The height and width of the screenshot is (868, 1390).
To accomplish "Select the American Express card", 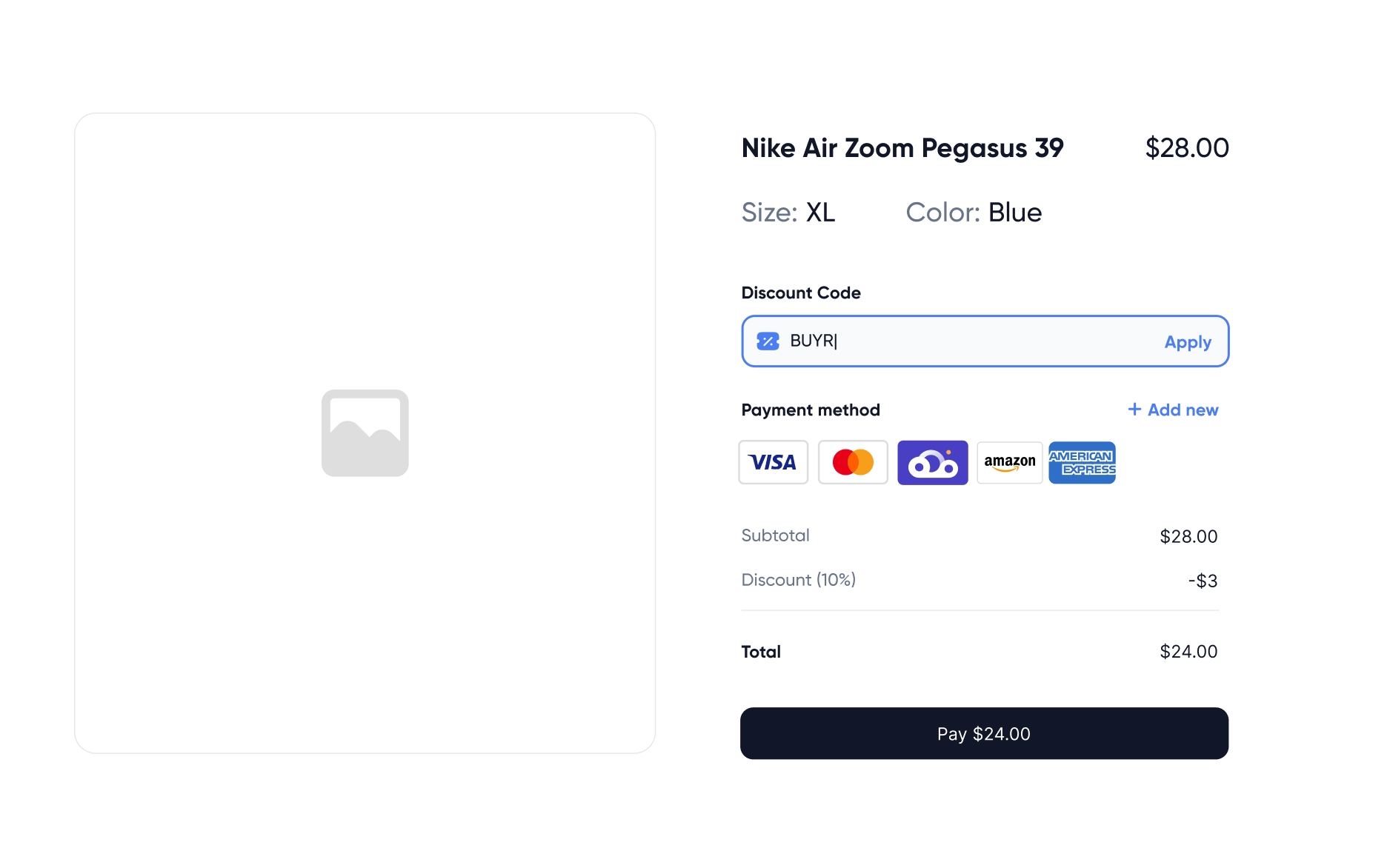I will (x=1082, y=462).
